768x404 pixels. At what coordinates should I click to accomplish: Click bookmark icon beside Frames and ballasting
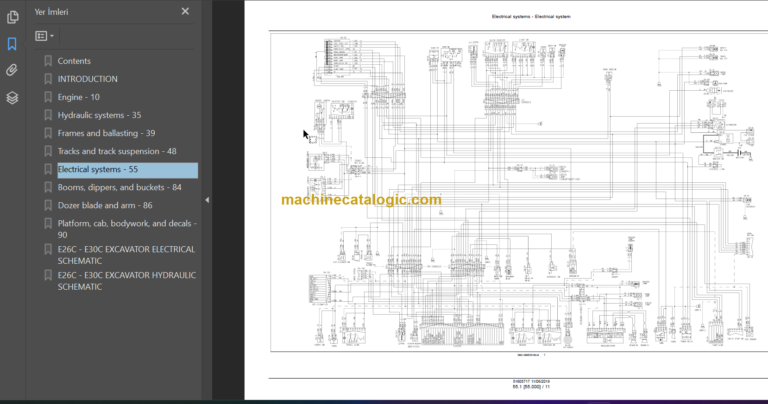click(48, 133)
